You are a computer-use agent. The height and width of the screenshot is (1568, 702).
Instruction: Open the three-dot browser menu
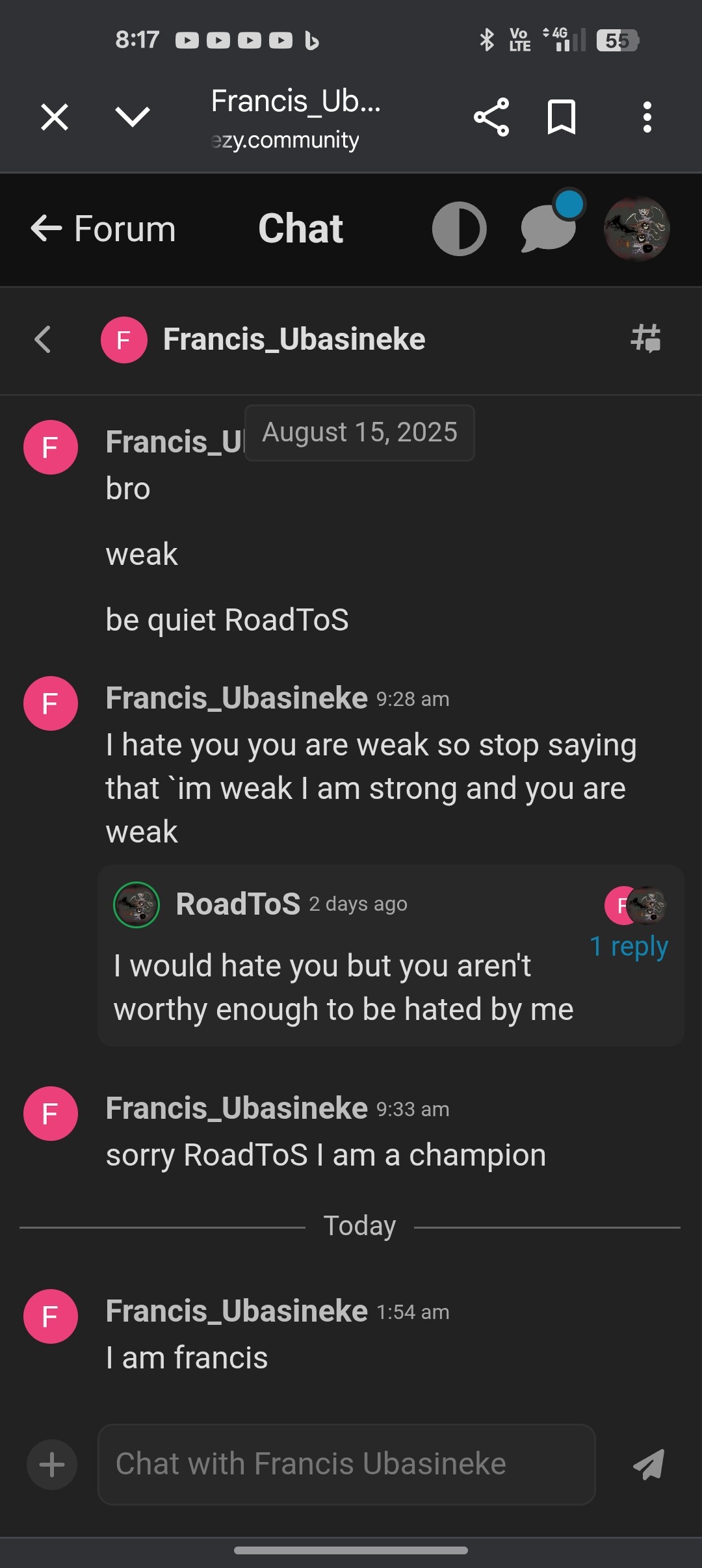tap(647, 118)
